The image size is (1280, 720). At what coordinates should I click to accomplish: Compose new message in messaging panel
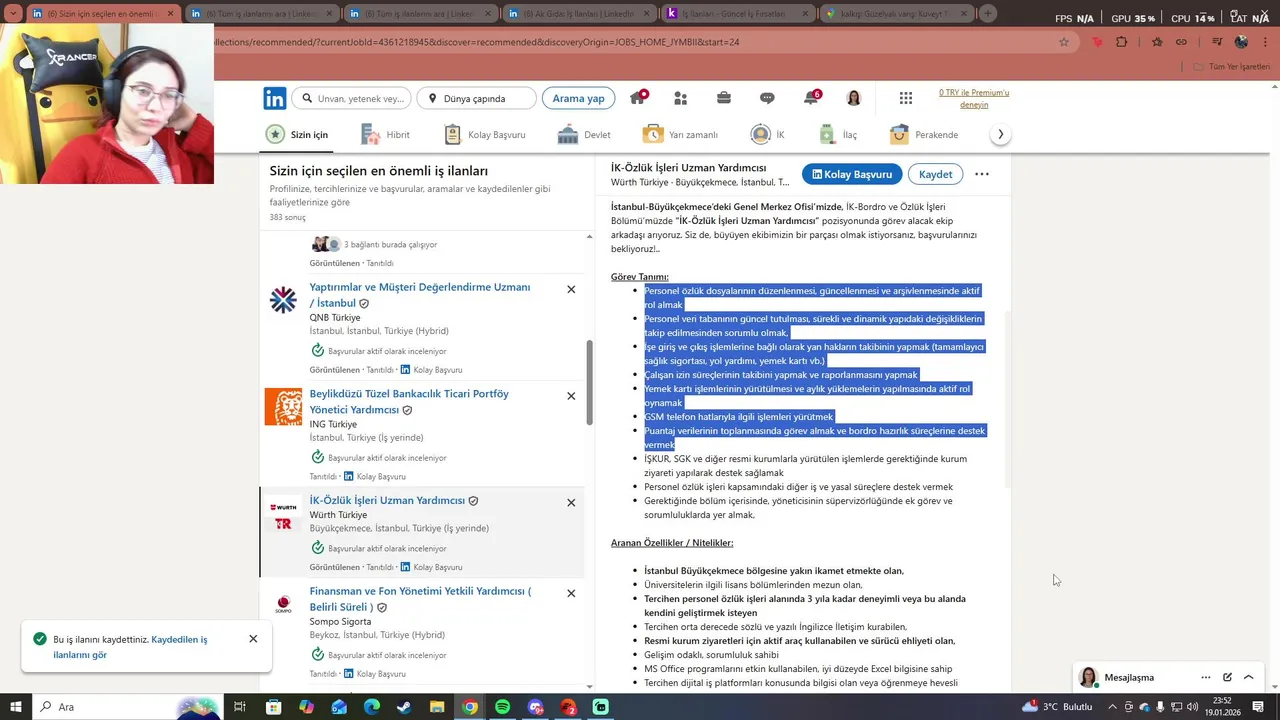(1227, 677)
